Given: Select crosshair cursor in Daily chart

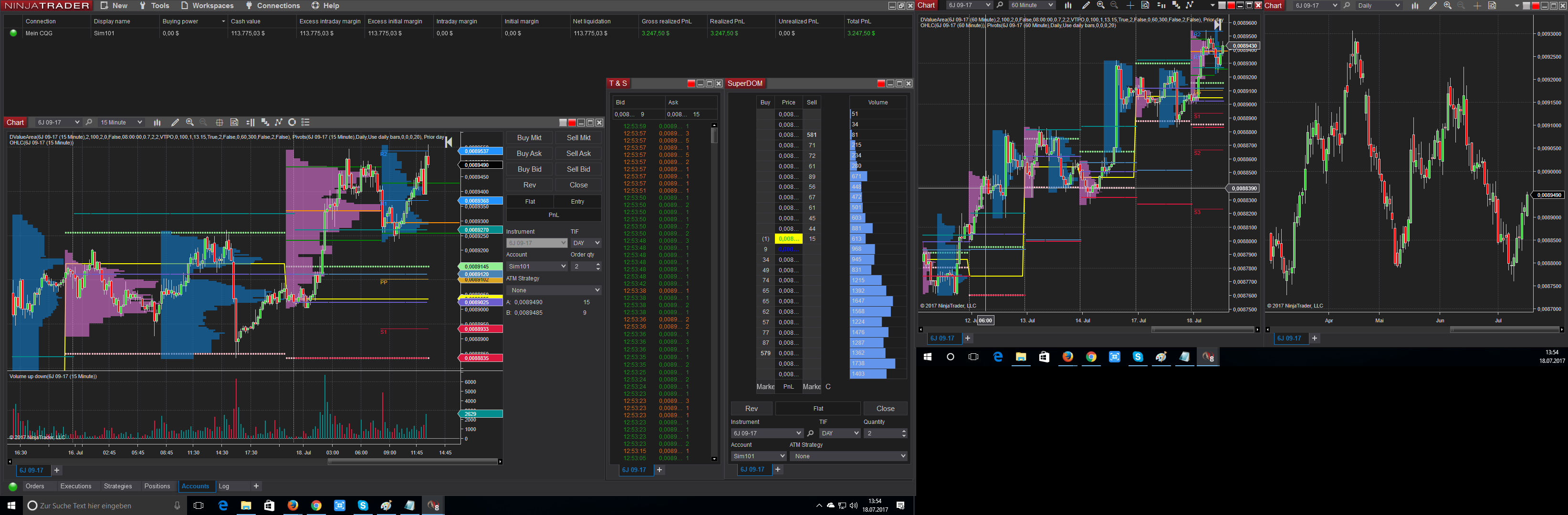Looking at the screenshot, I should (1477, 5).
